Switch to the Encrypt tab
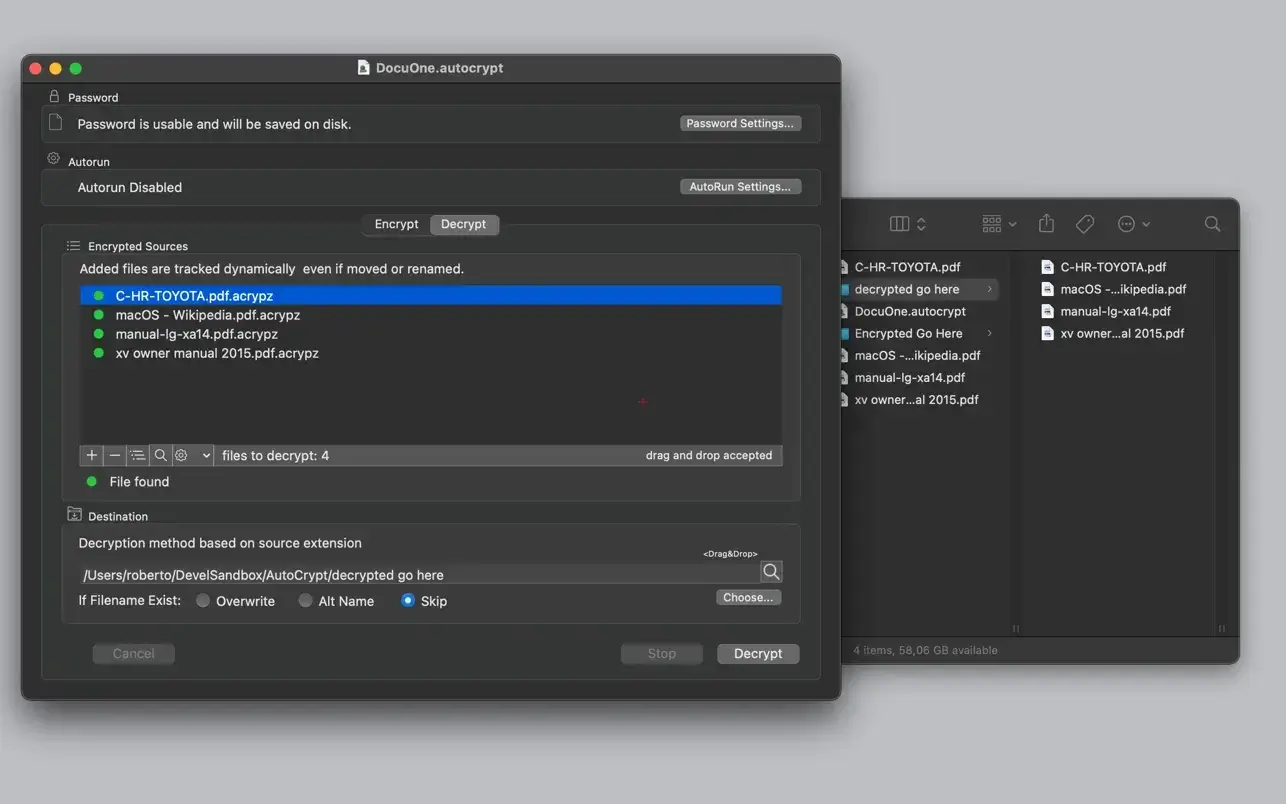The width and height of the screenshot is (1286, 804). point(396,224)
